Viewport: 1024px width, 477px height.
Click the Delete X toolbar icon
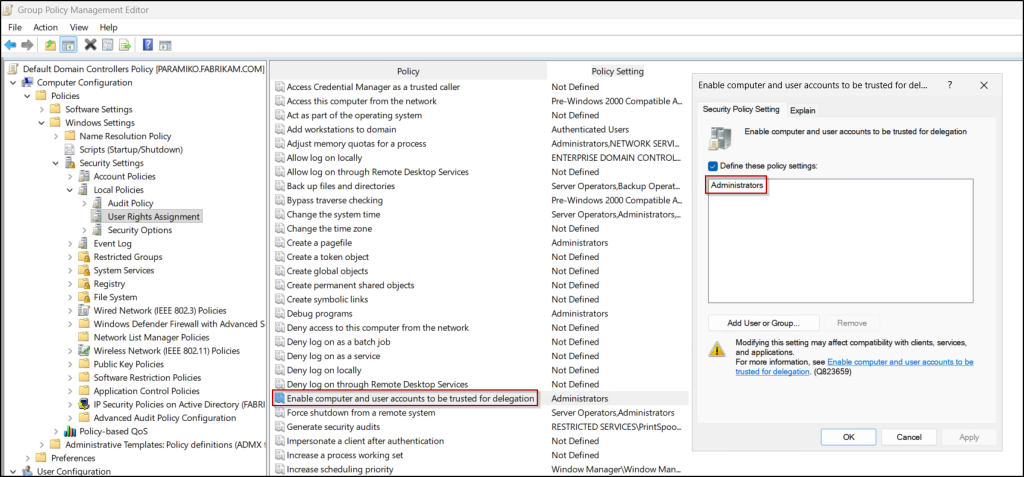coord(91,45)
